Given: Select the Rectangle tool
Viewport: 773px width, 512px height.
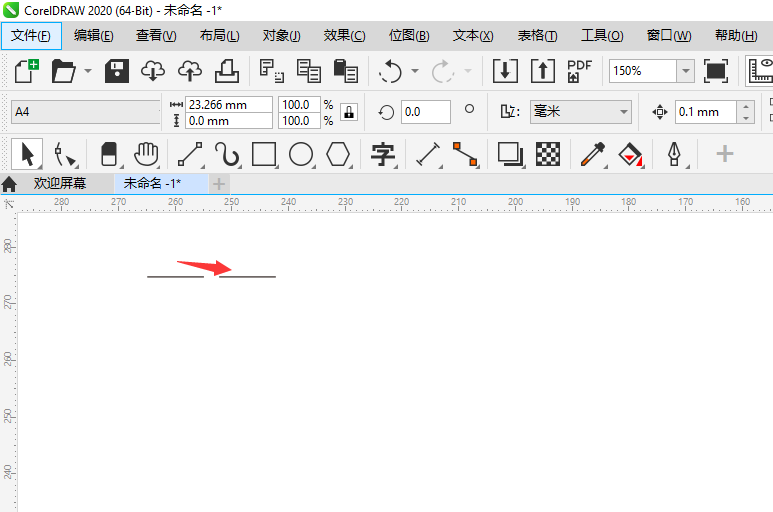Looking at the screenshot, I should 264,154.
